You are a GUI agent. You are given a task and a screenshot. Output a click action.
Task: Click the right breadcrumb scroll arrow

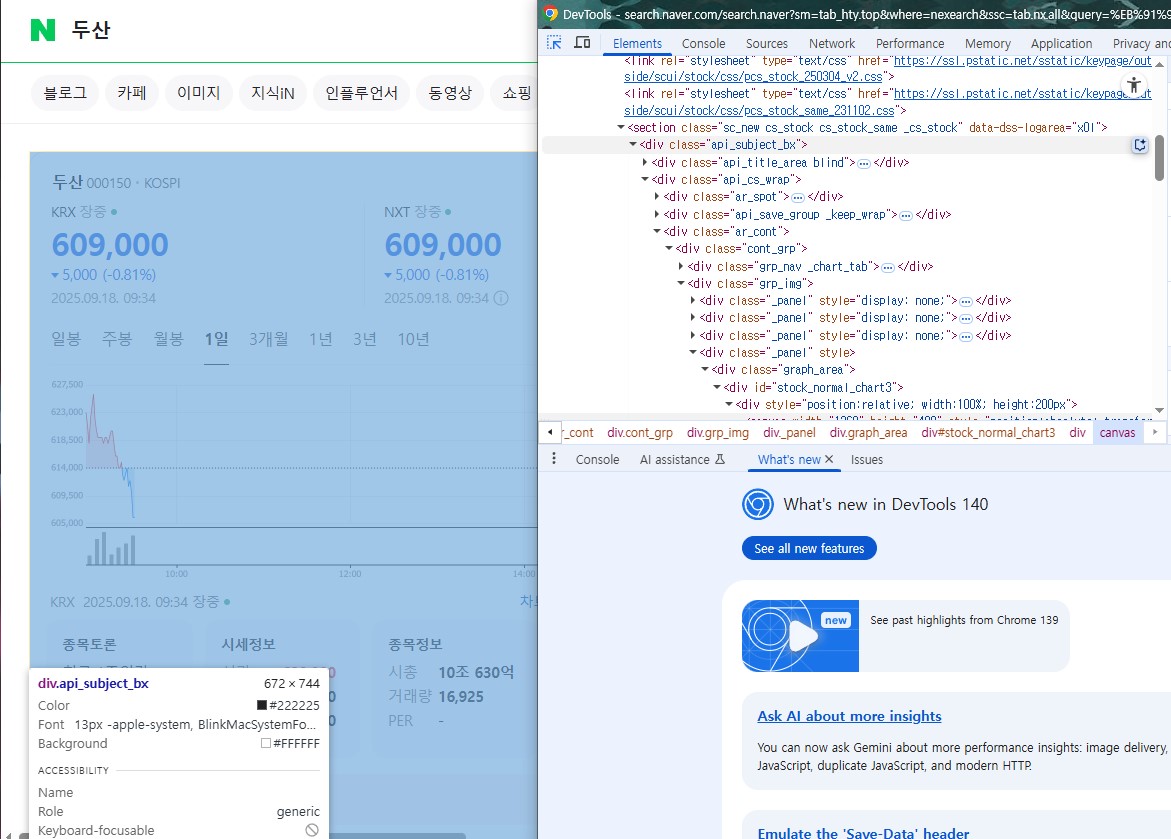pos(1155,432)
